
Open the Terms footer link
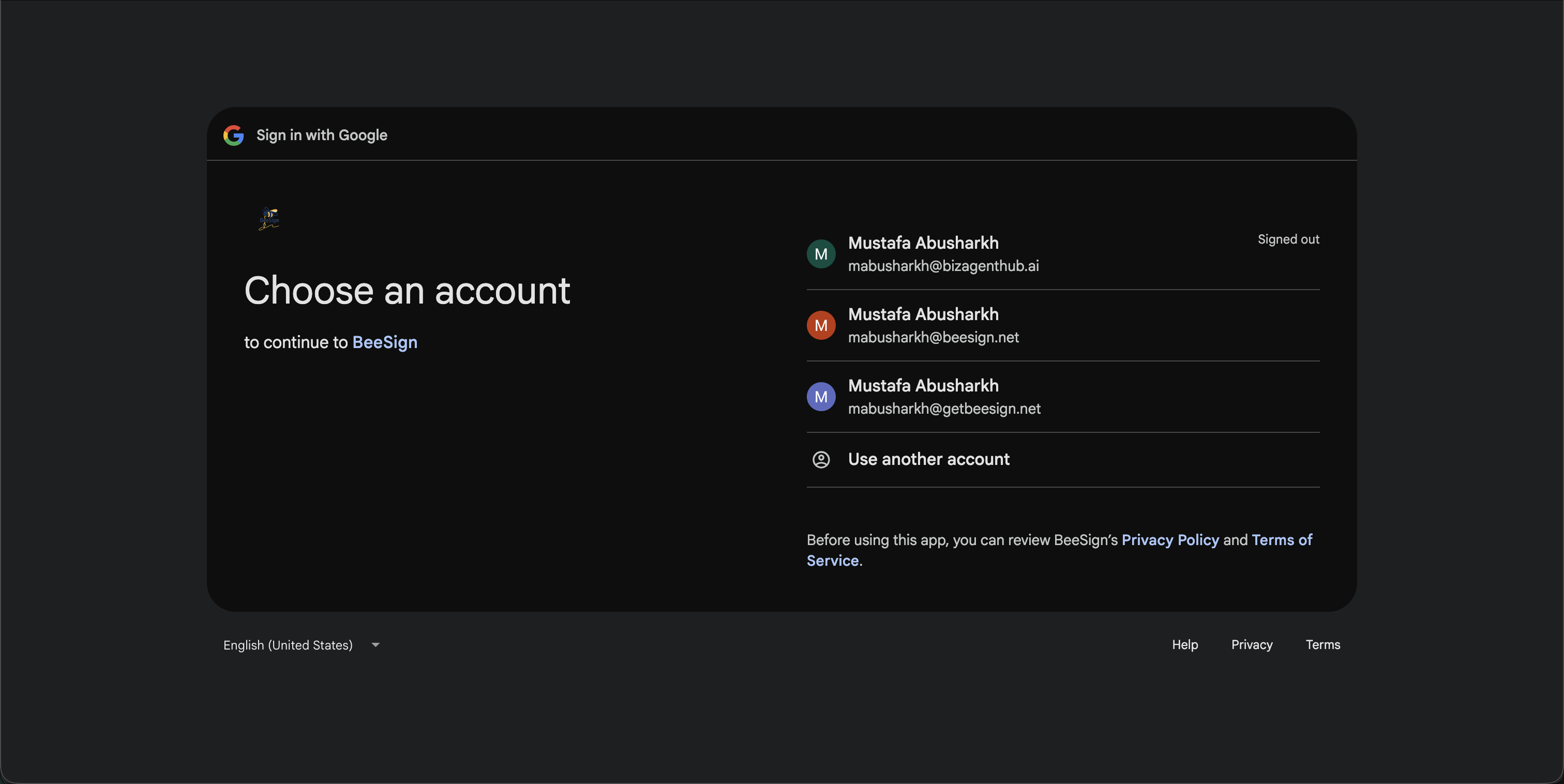(x=1322, y=644)
